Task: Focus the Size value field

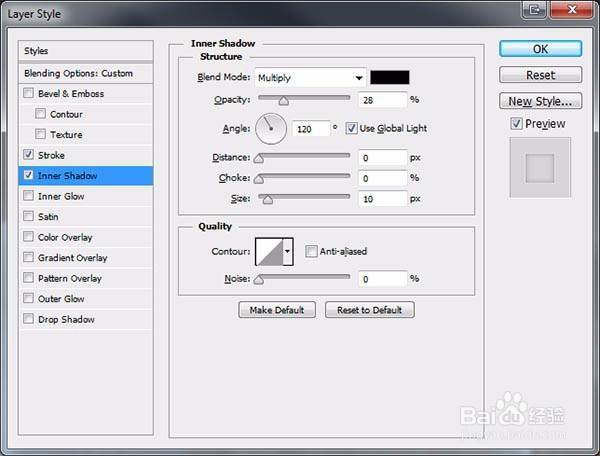Action: pos(382,199)
